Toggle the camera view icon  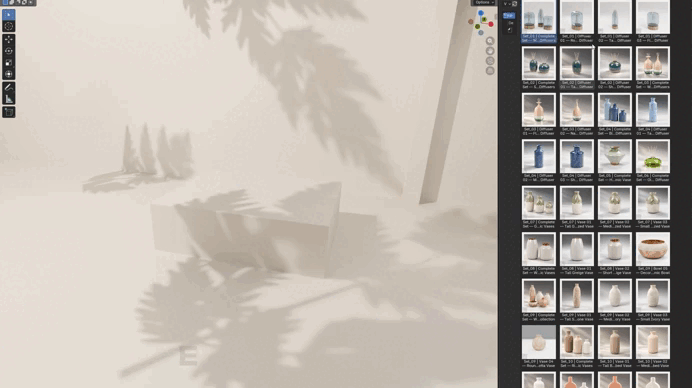(490, 60)
